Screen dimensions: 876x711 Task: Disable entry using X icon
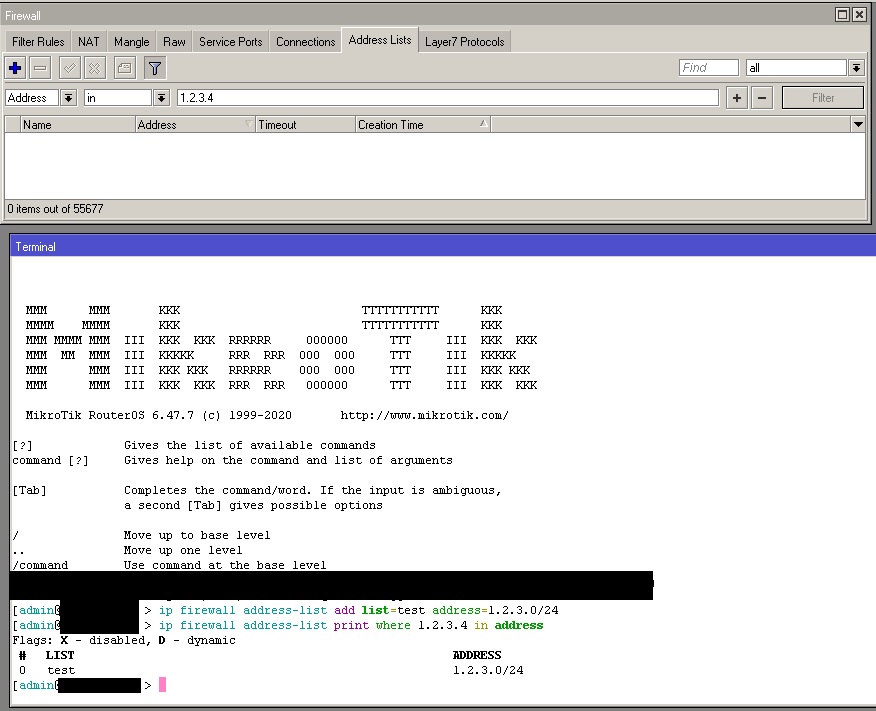[x=93, y=68]
